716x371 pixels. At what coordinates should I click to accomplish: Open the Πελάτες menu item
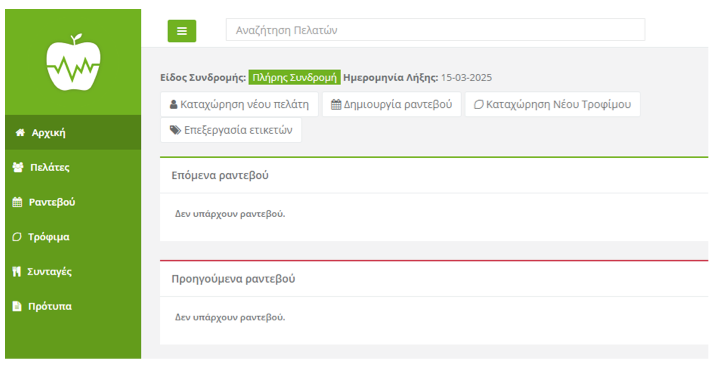(x=73, y=167)
